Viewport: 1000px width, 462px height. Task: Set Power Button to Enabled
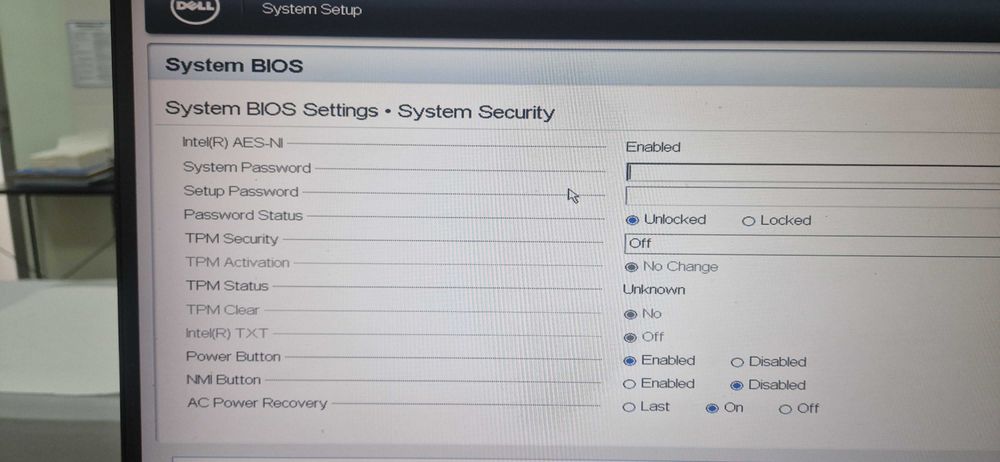(x=630, y=361)
